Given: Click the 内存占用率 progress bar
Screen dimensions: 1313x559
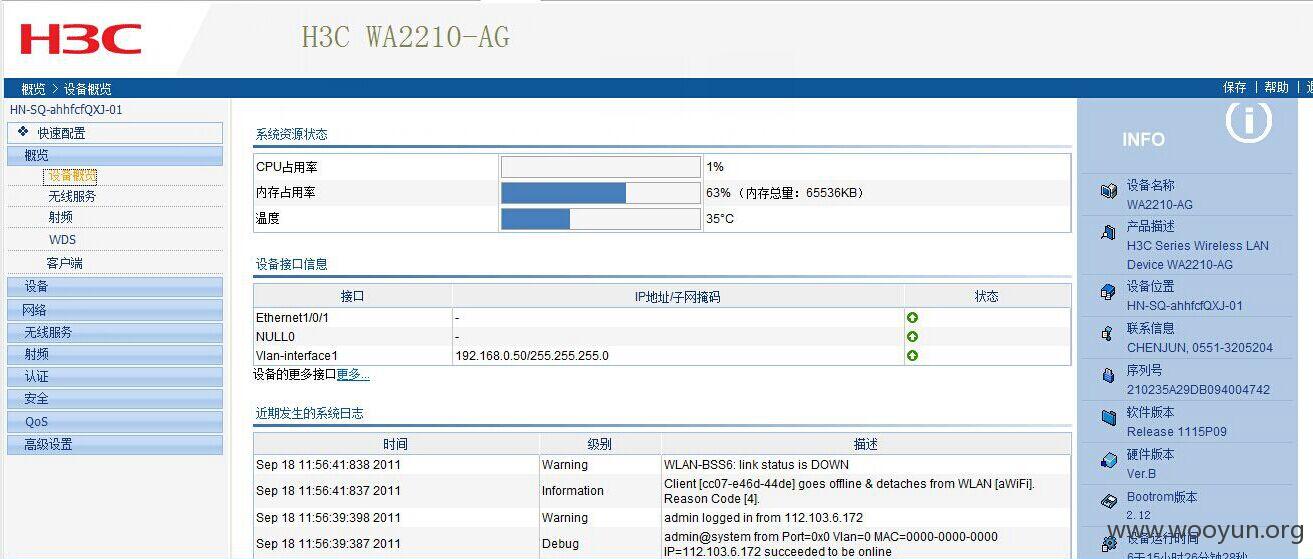Looking at the screenshot, I should coord(600,193).
